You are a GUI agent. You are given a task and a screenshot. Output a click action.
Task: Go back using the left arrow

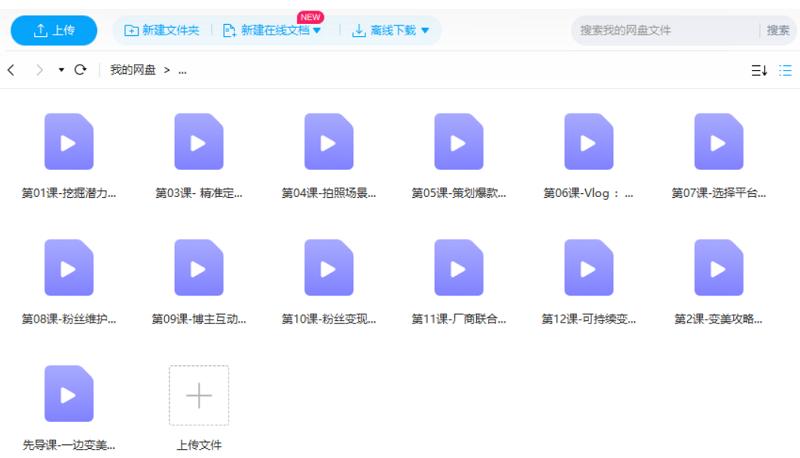(12, 70)
